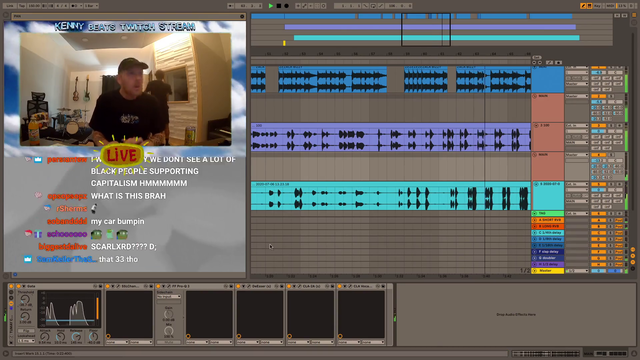The height and width of the screenshot is (360, 640).
Task: Toggle the DeEsser device activator
Action: point(239,287)
